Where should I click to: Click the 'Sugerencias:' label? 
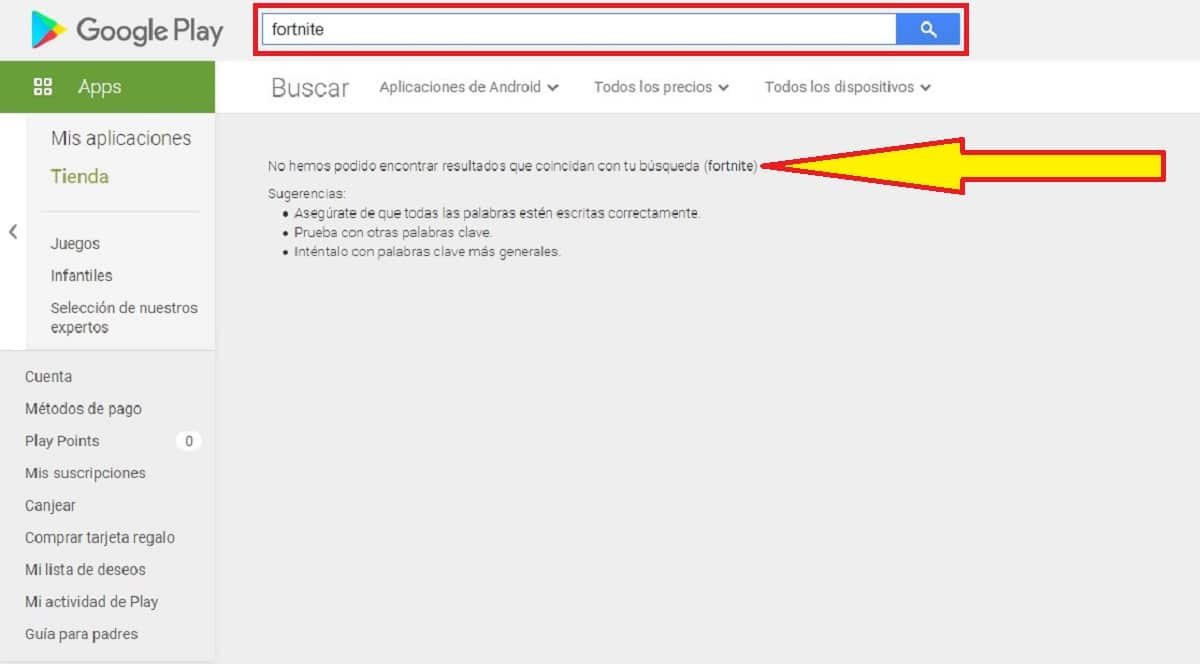pyautogui.click(x=306, y=193)
